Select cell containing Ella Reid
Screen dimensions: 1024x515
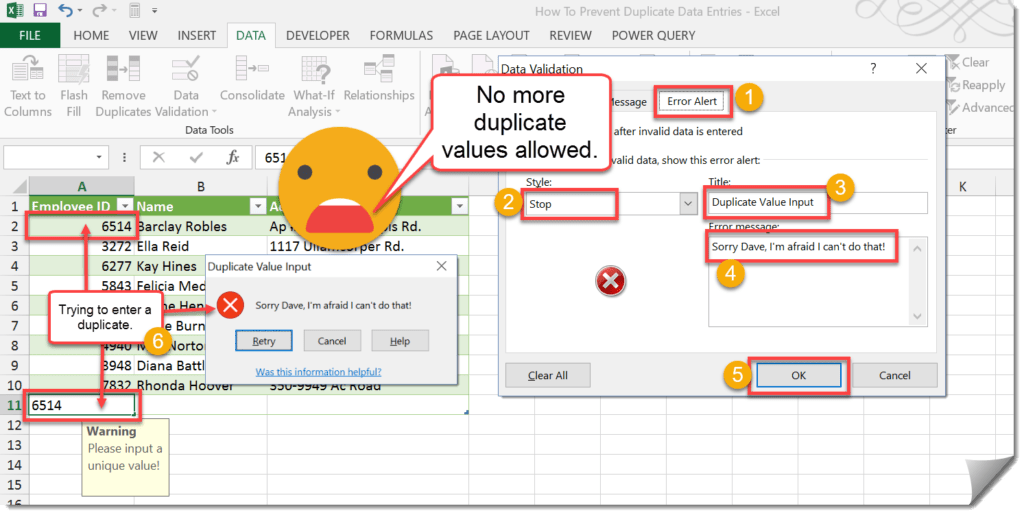coord(200,246)
